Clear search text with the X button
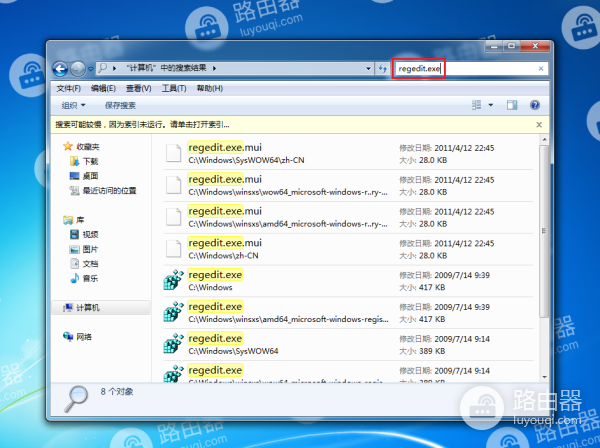 (541, 68)
